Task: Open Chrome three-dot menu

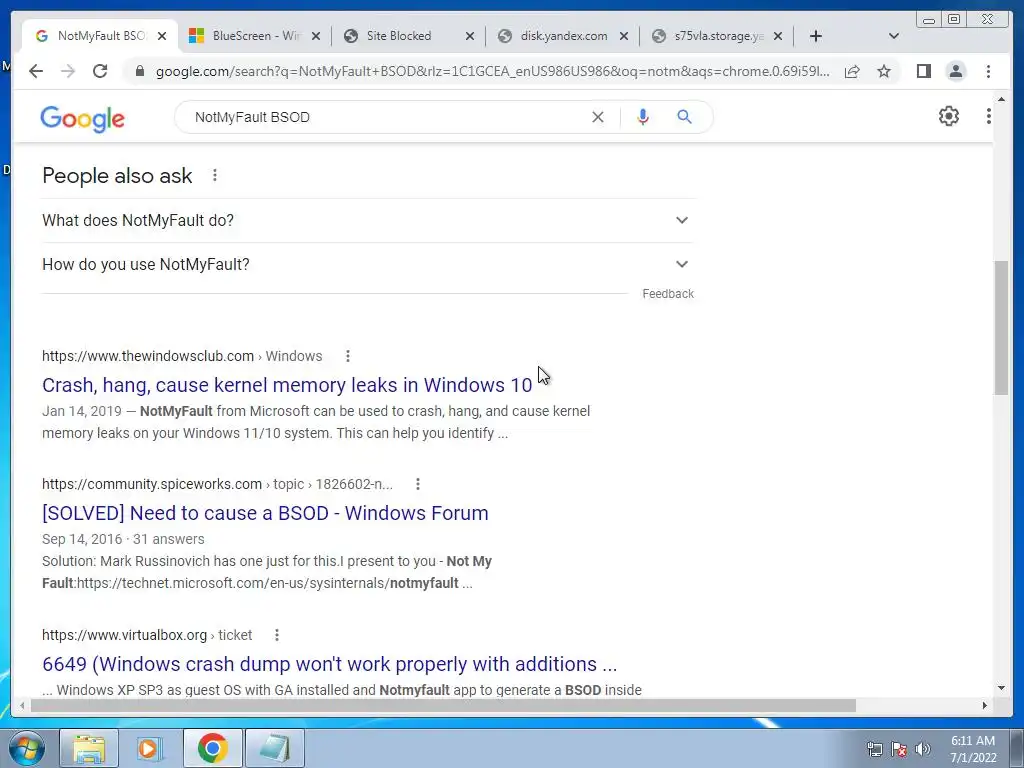Action: (x=988, y=71)
